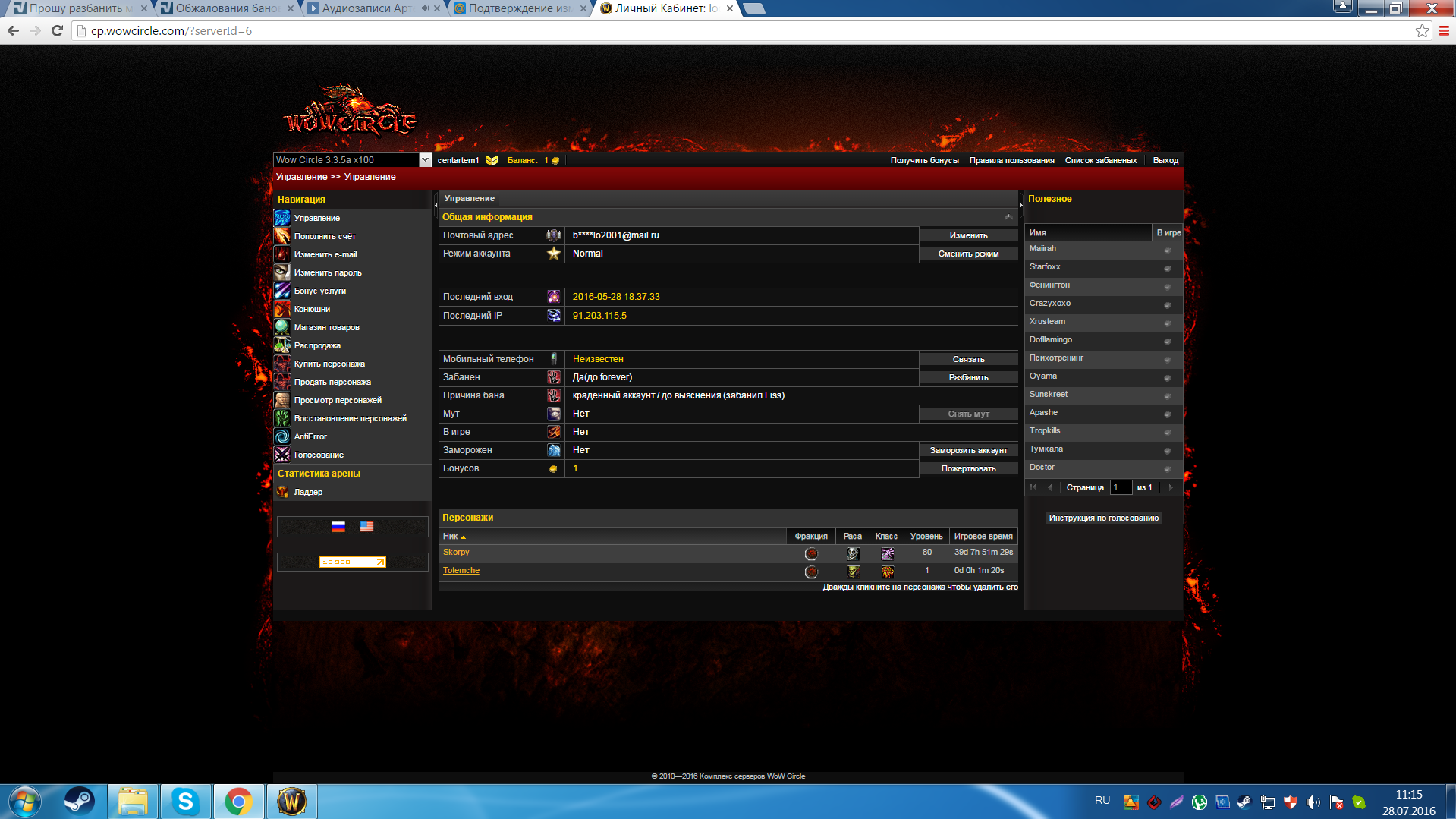Open the Skorpy character link
The image size is (1456, 819).
pos(456,552)
